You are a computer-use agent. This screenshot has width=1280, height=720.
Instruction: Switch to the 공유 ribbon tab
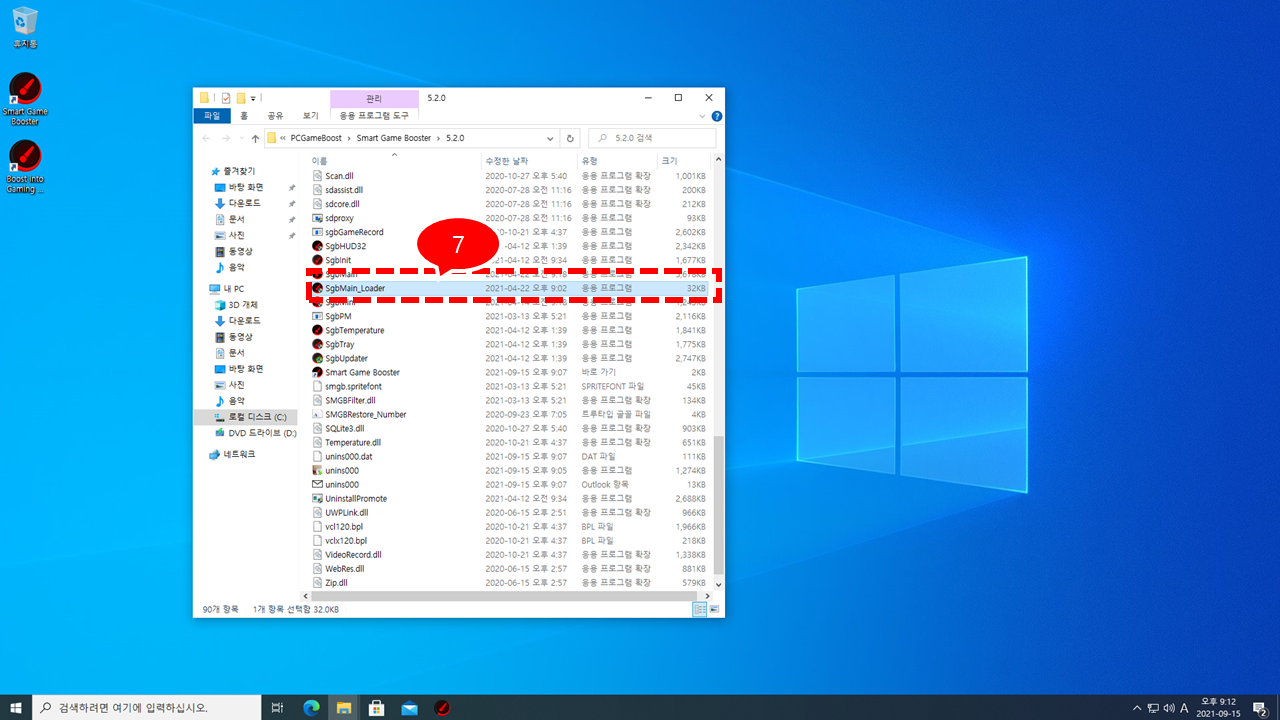pyautogui.click(x=276, y=116)
